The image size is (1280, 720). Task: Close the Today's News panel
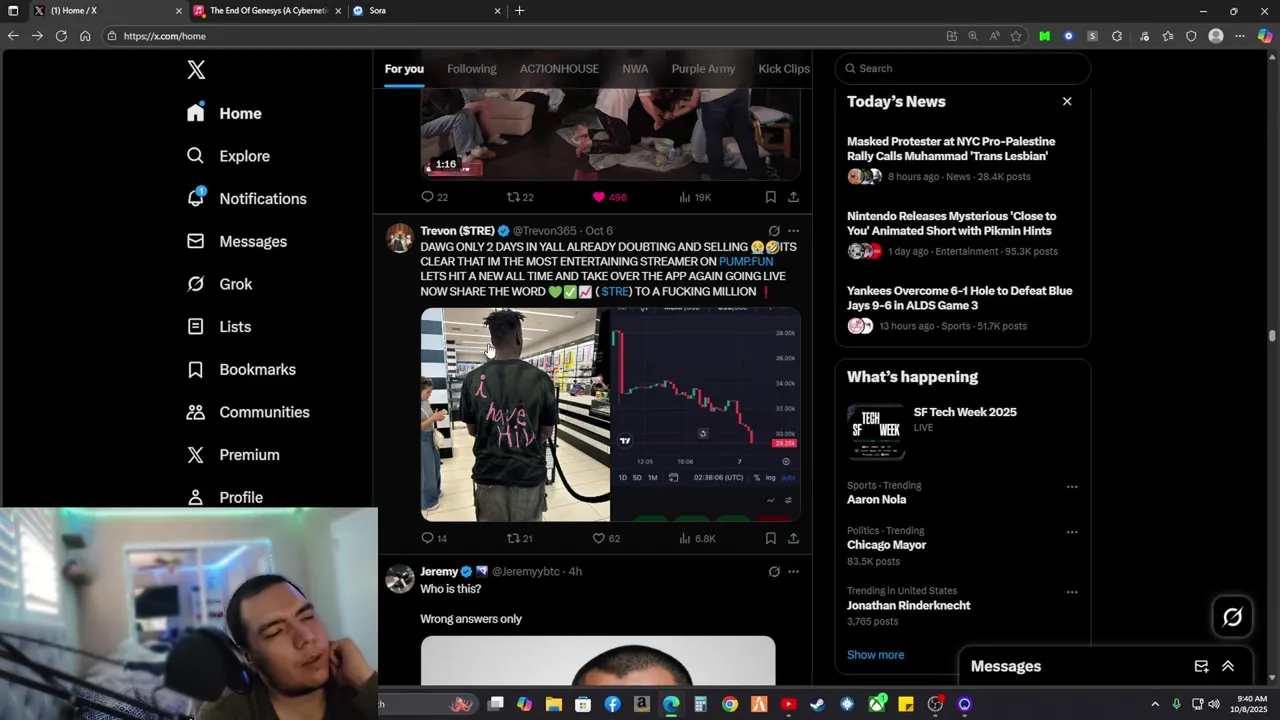1067,101
